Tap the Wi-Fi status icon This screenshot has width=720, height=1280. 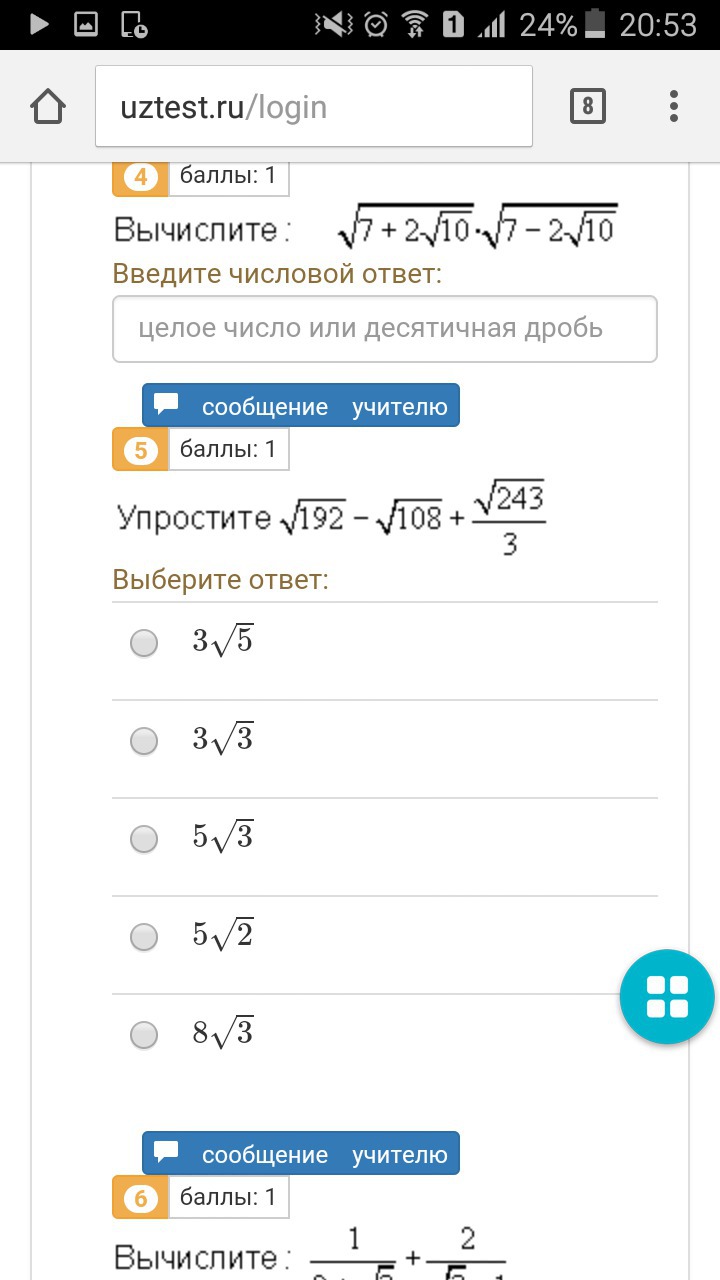(x=414, y=24)
